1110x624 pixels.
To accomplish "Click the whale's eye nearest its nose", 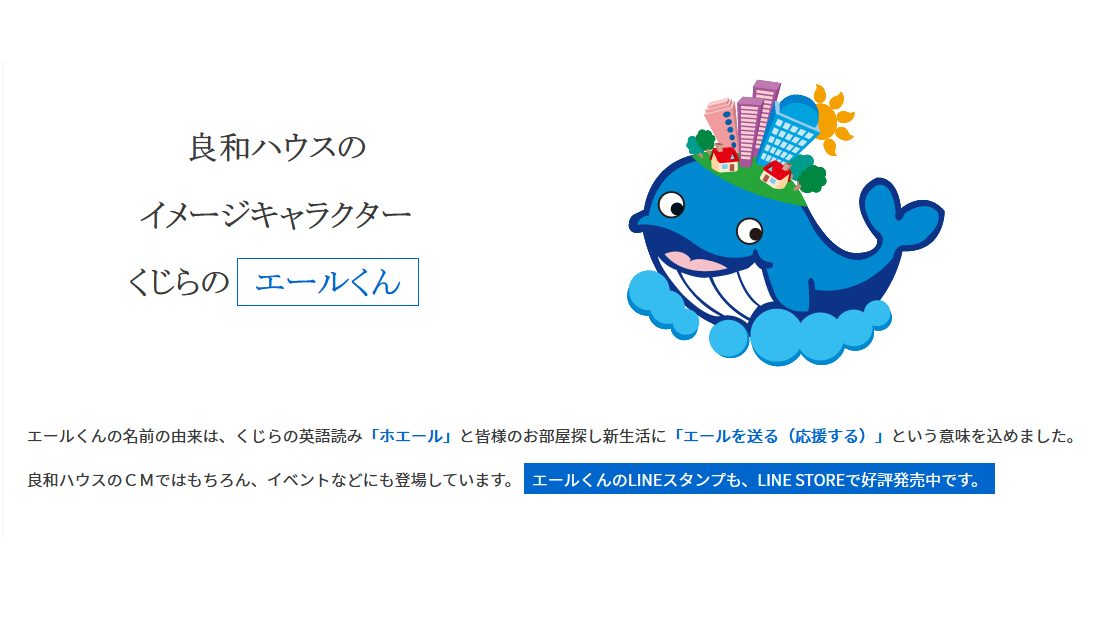I will (x=671, y=205).
